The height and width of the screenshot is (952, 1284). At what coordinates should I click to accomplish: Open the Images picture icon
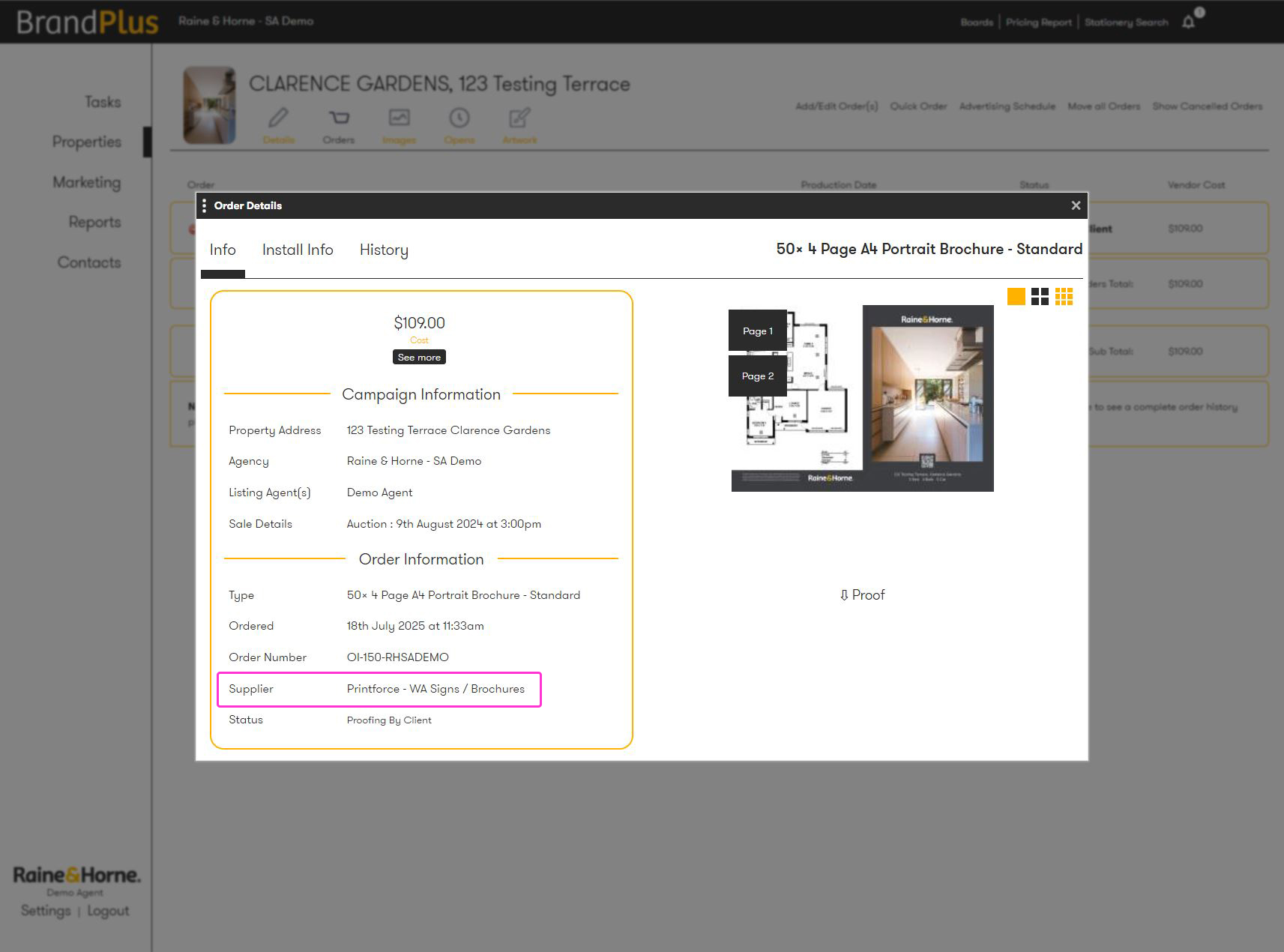coord(399,118)
